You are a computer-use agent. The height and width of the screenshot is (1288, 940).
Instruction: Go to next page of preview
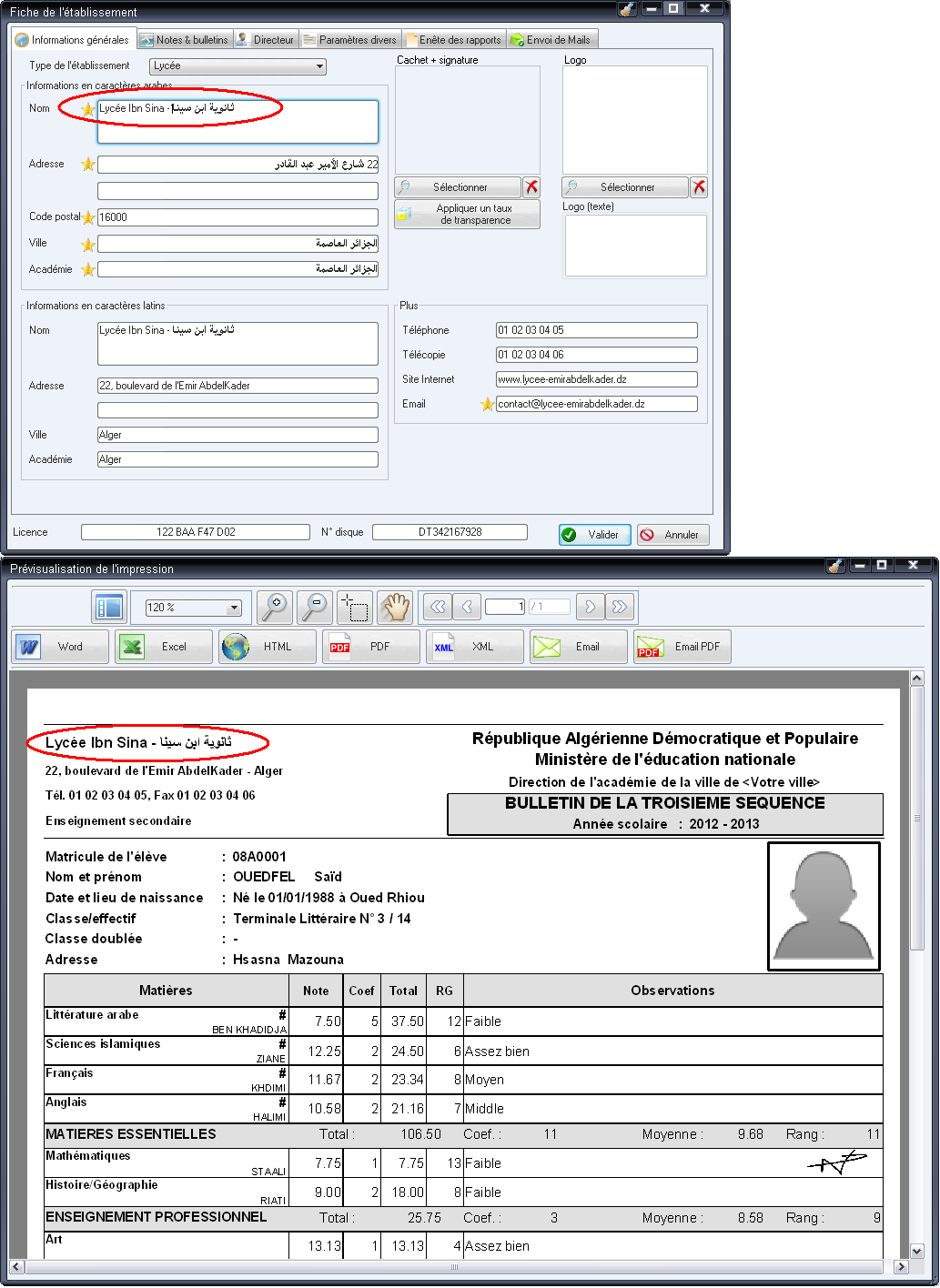[x=590, y=607]
